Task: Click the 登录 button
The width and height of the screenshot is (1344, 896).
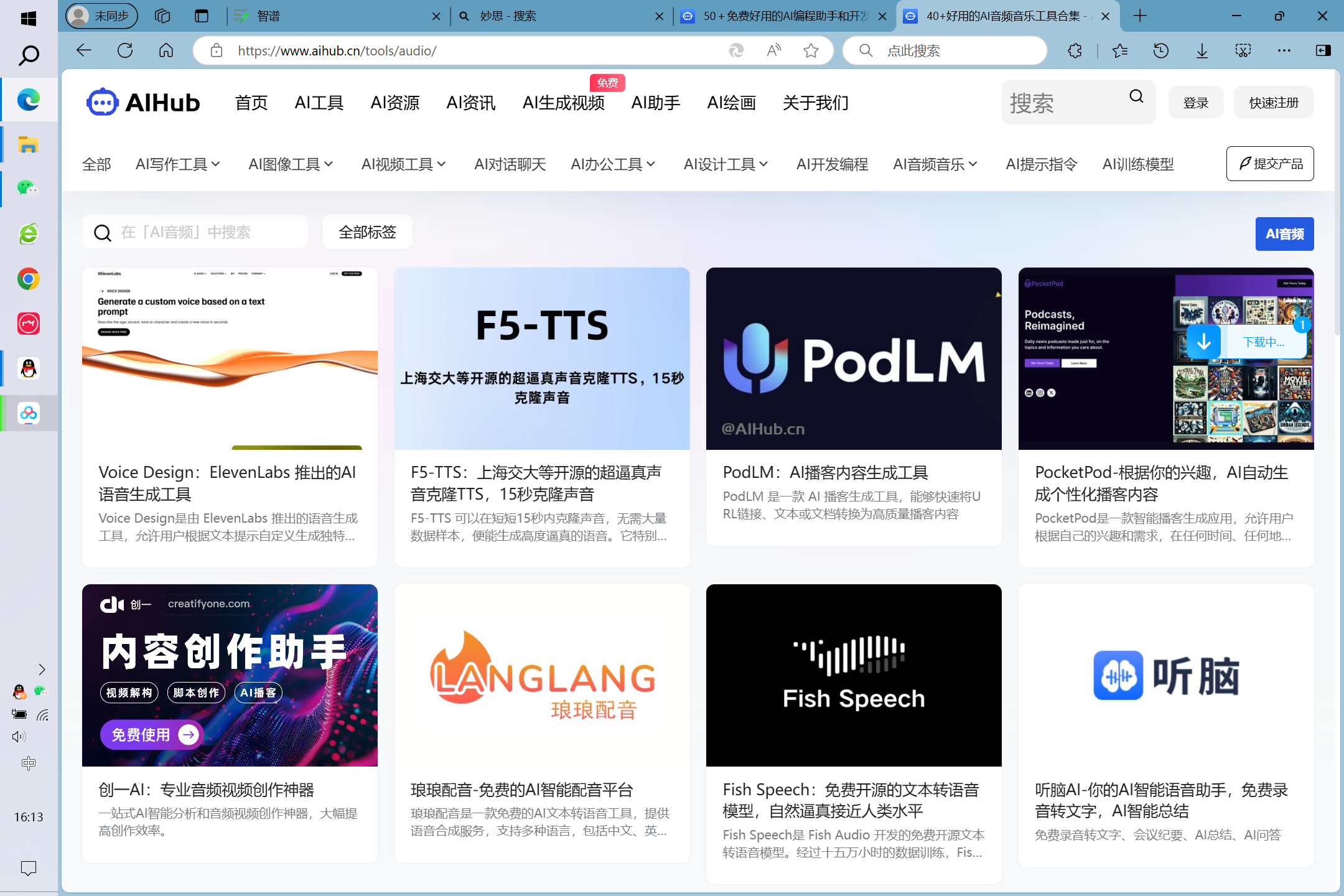Action: coord(1196,103)
